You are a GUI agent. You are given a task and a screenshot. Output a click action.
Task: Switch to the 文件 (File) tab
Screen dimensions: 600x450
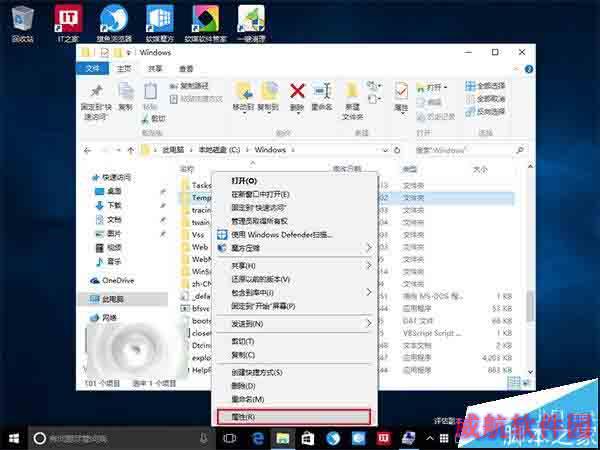click(92, 69)
